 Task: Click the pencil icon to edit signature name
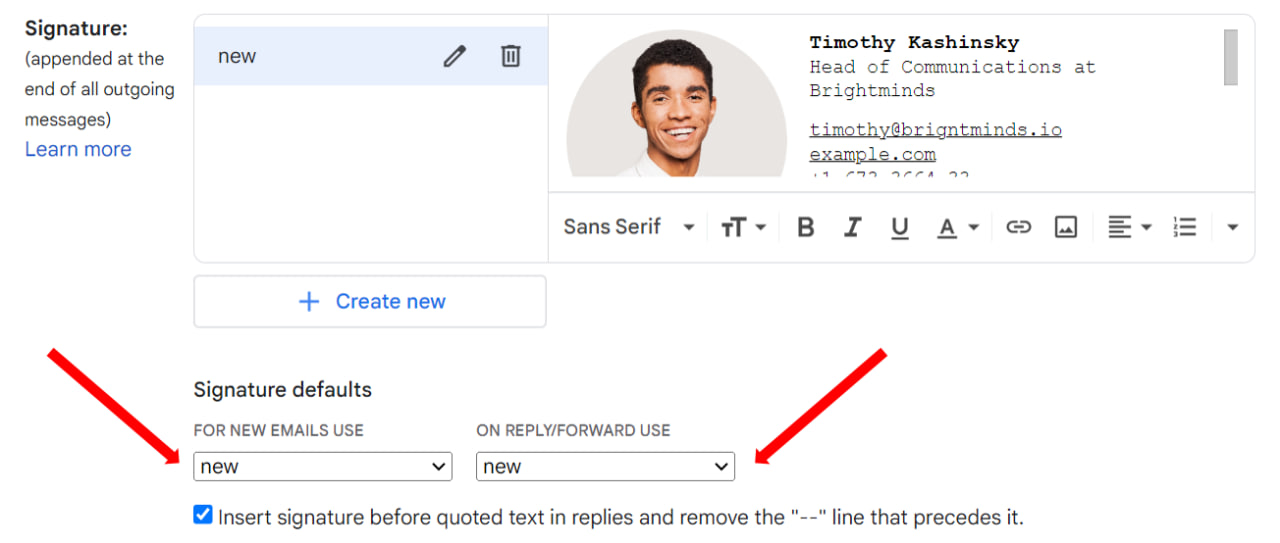pos(455,56)
